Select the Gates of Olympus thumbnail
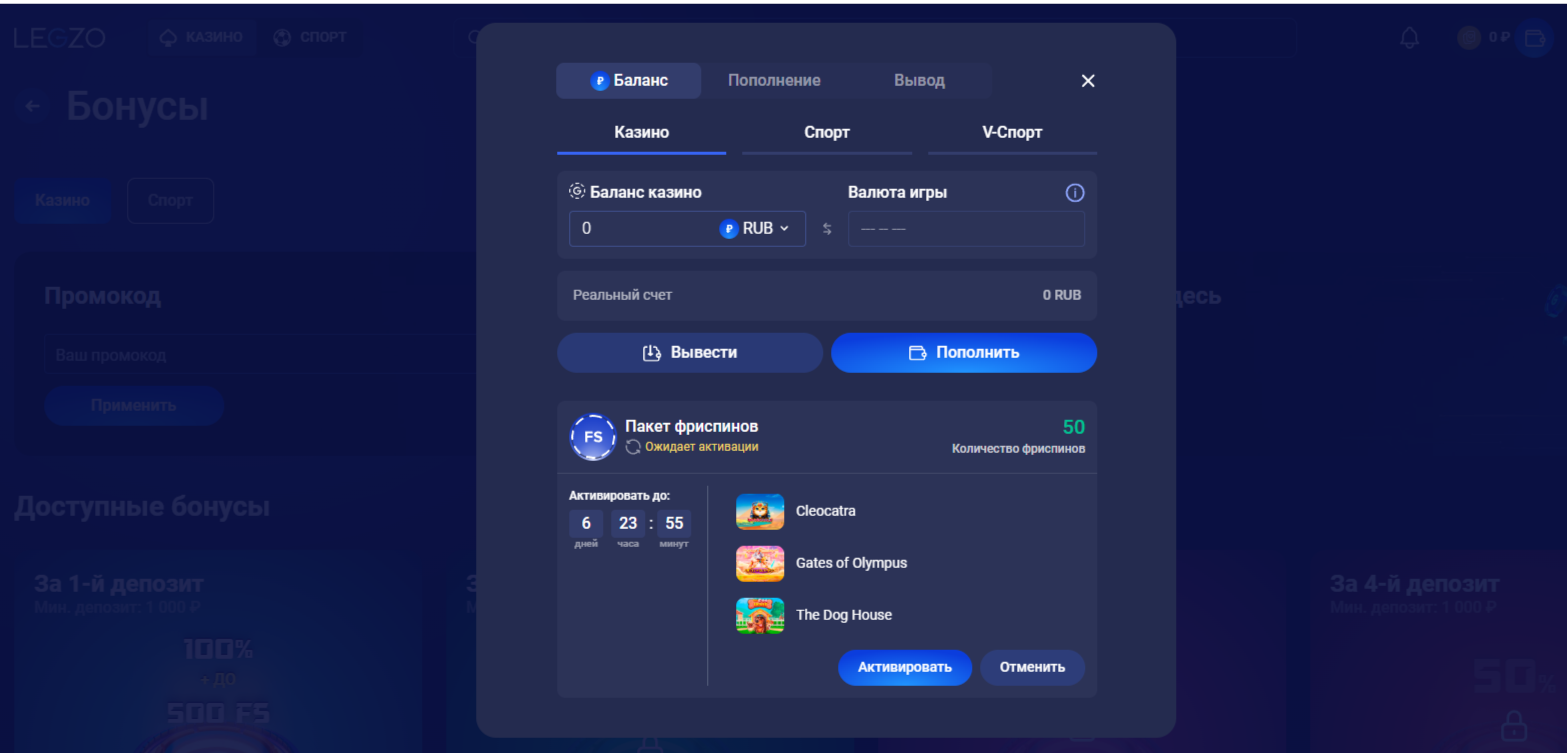This screenshot has width=1567, height=753. pyautogui.click(x=760, y=563)
